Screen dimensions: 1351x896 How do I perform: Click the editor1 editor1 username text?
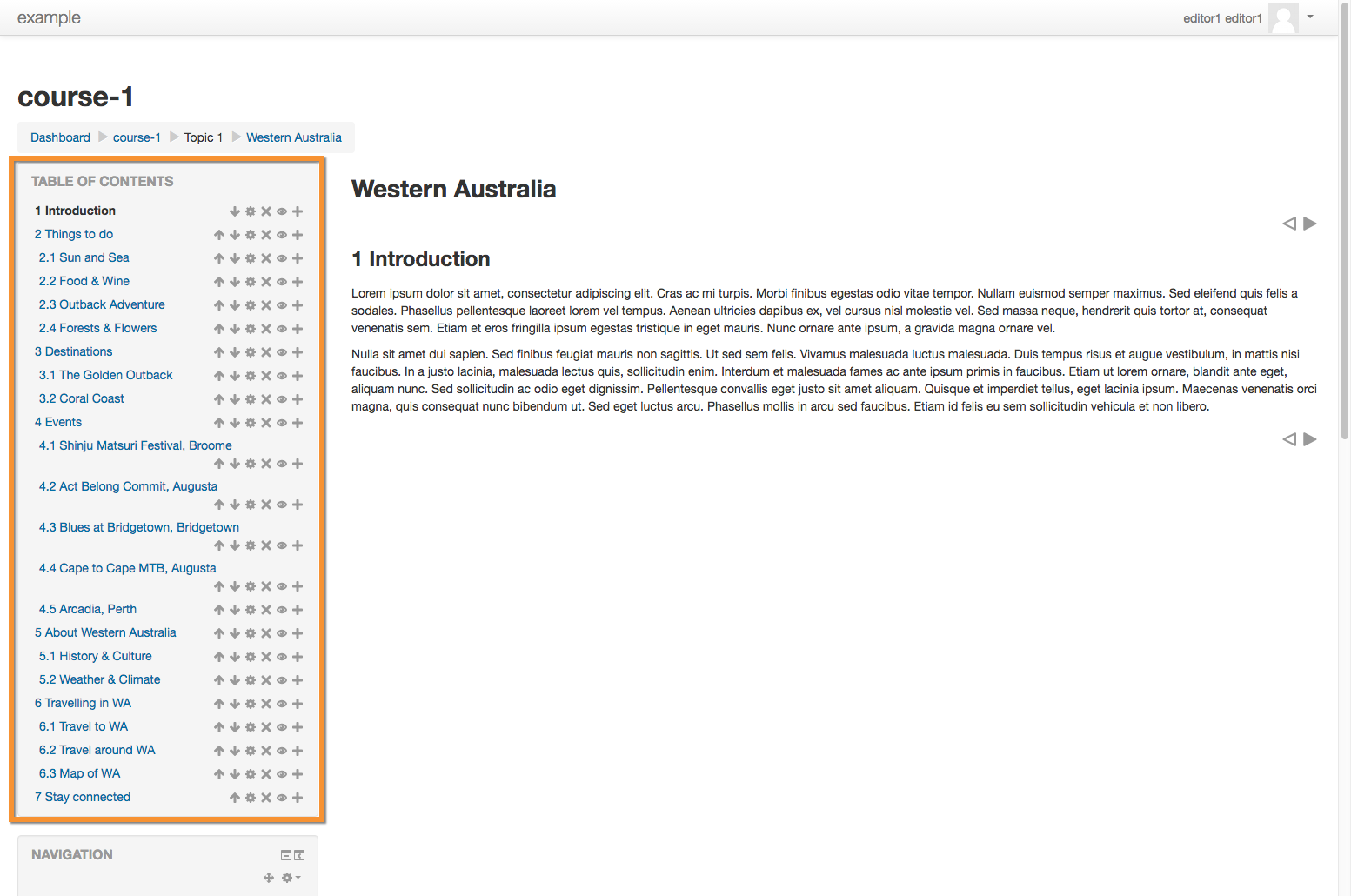tap(1222, 18)
